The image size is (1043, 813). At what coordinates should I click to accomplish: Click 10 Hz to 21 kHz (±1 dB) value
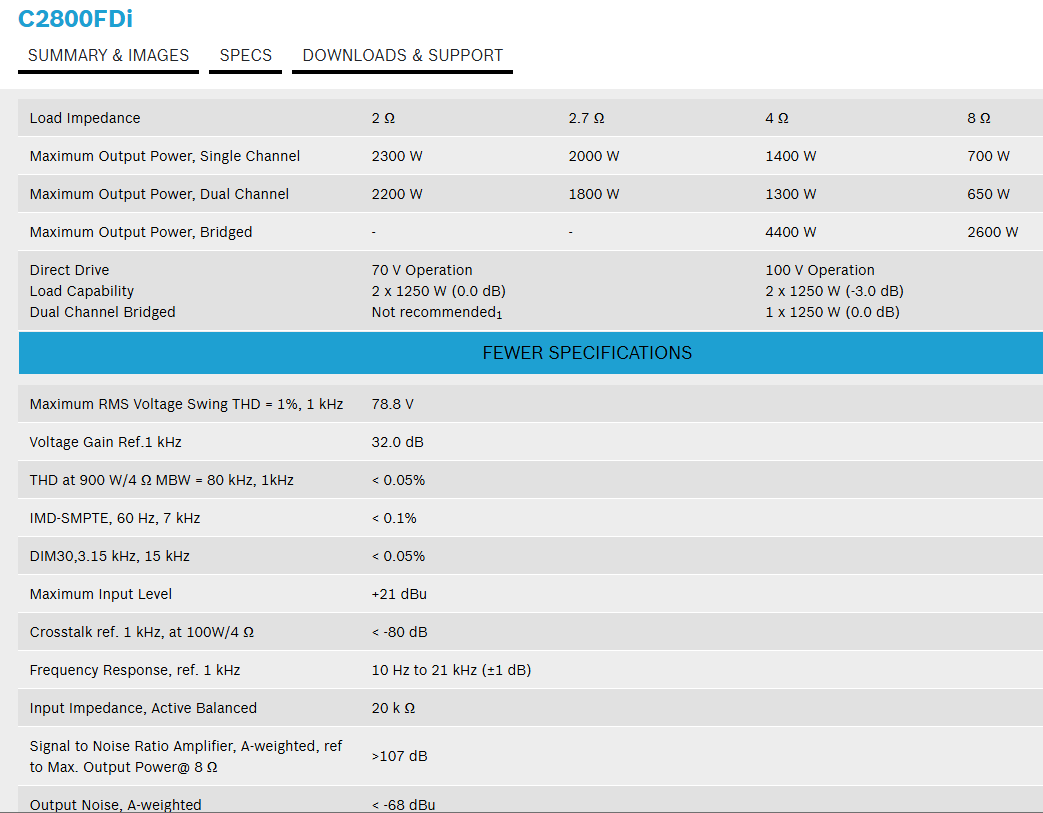coord(451,669)
